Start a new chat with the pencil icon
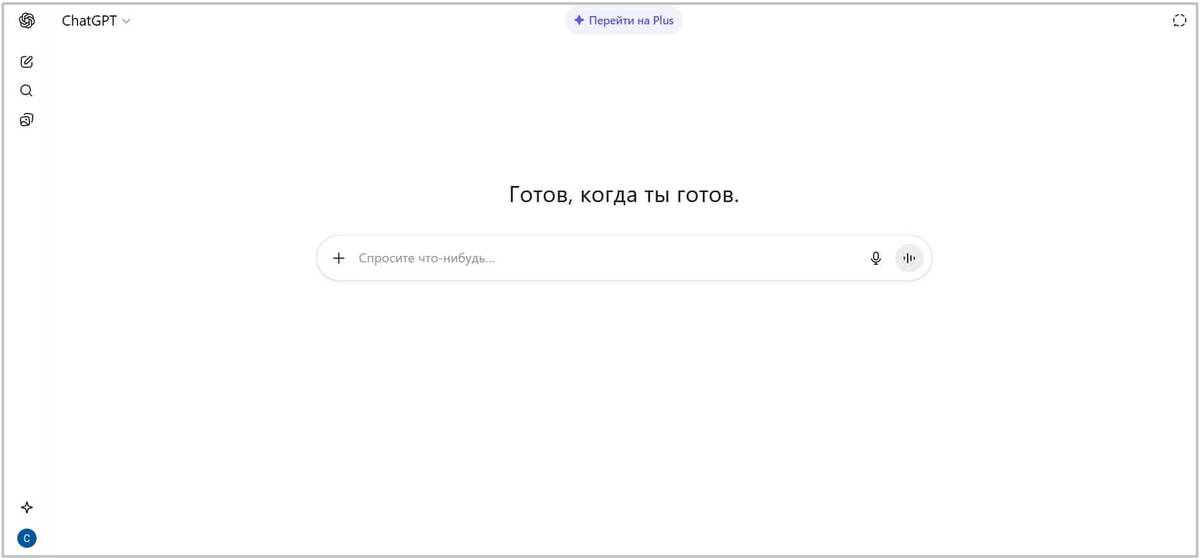1200x560 pixels. tap(27, 61)
